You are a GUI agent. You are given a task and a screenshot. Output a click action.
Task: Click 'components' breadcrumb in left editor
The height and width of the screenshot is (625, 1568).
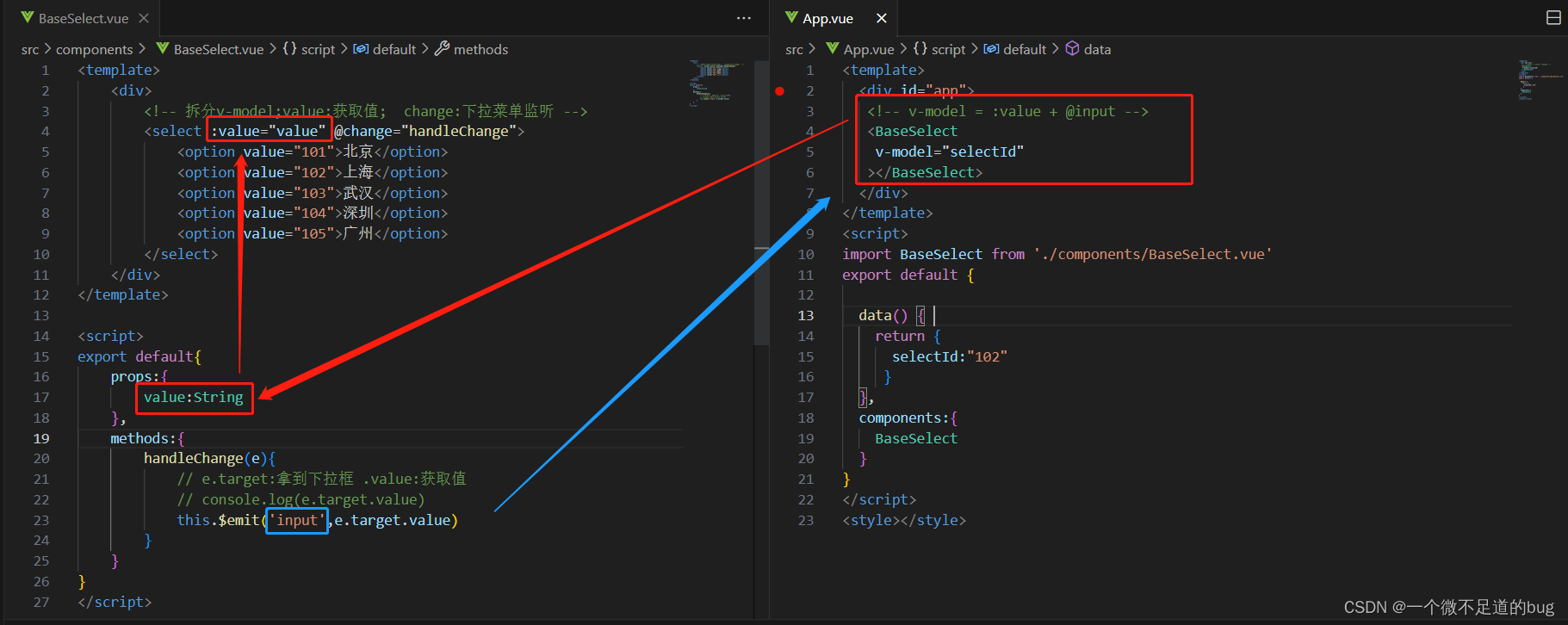coord(95,50)
